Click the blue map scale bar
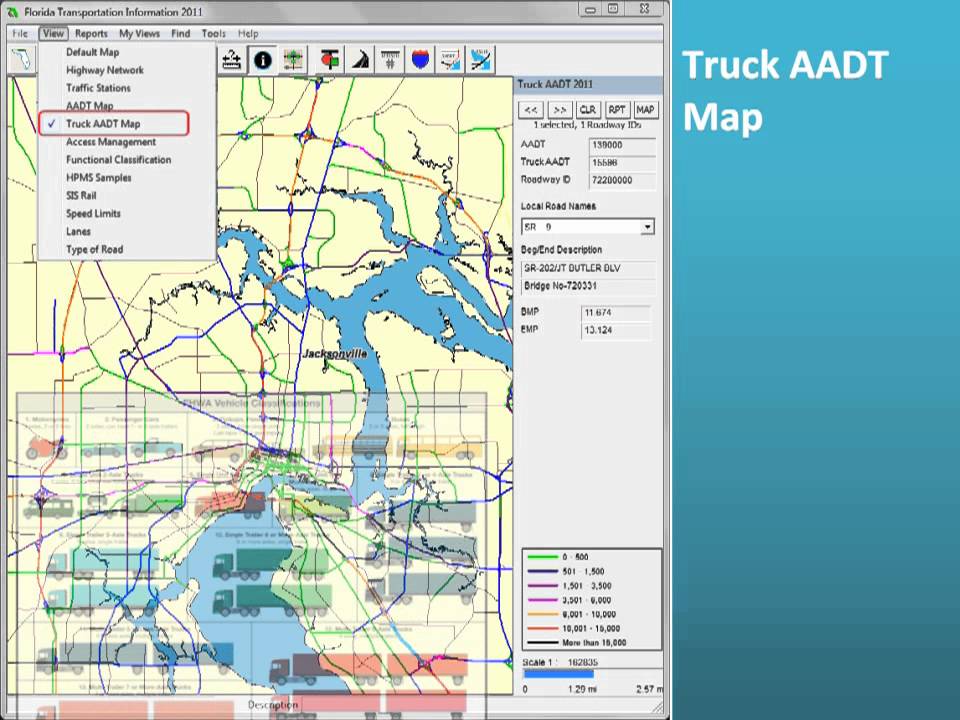The width and height of the screenshot is (960, 720). 558,674
